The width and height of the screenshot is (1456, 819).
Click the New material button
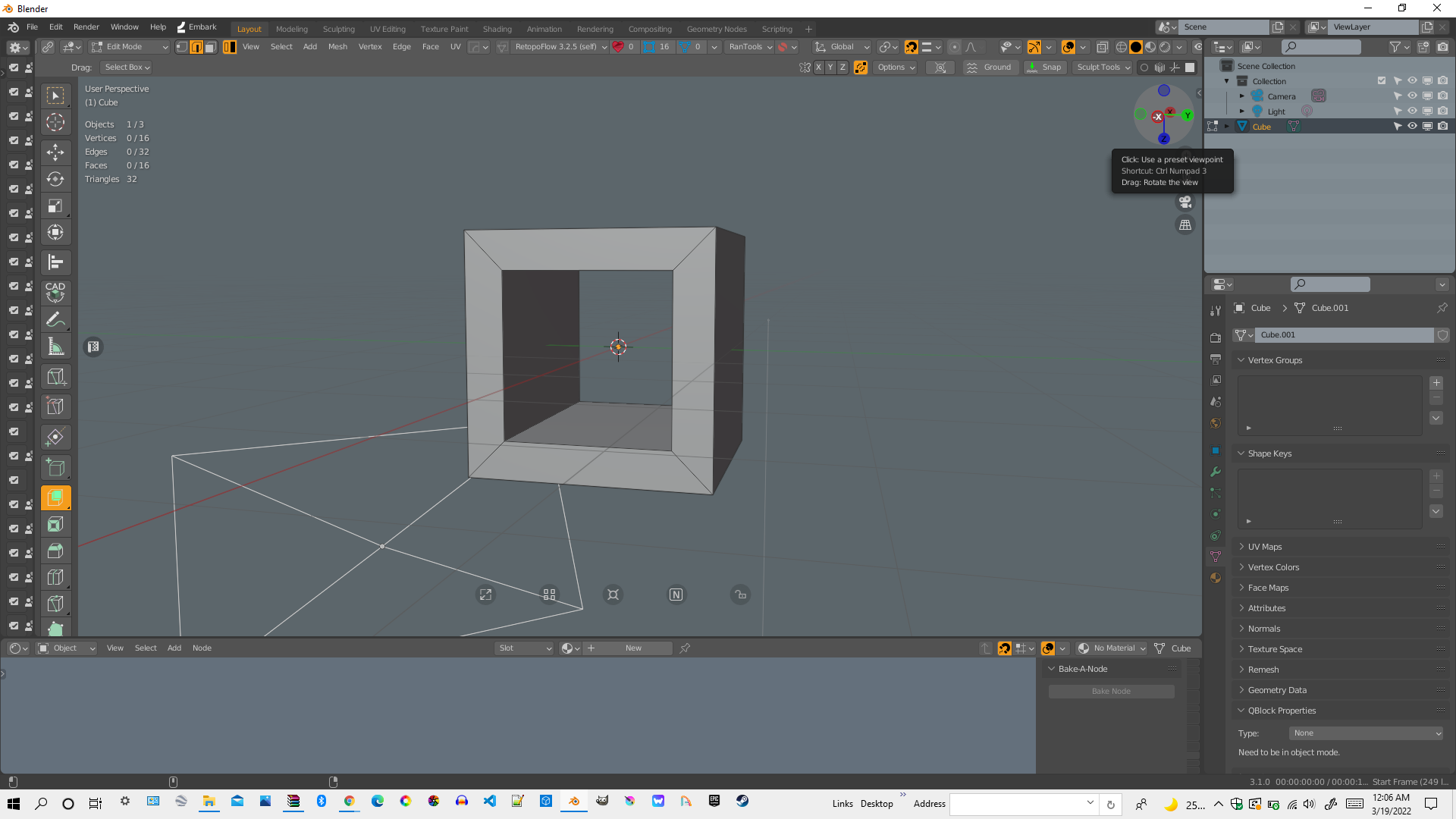point(633,648)
